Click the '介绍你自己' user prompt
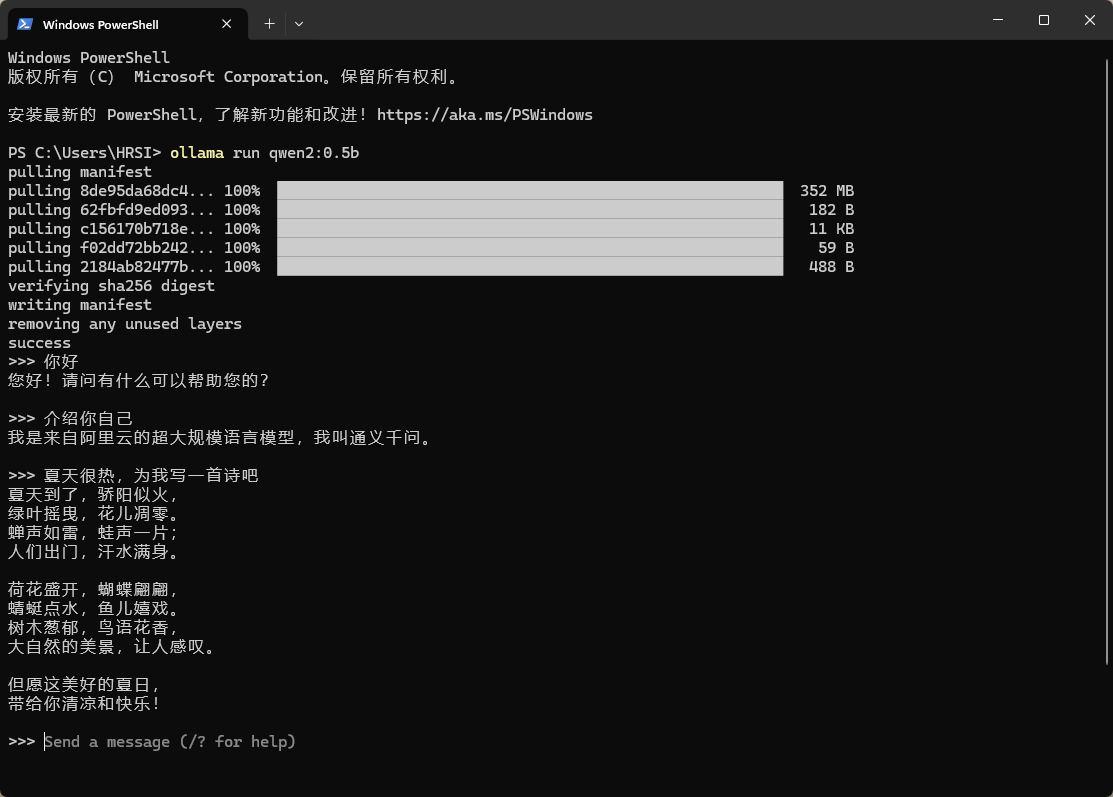The width and height of the screenshot is (1113, 797). click(88, 419)
